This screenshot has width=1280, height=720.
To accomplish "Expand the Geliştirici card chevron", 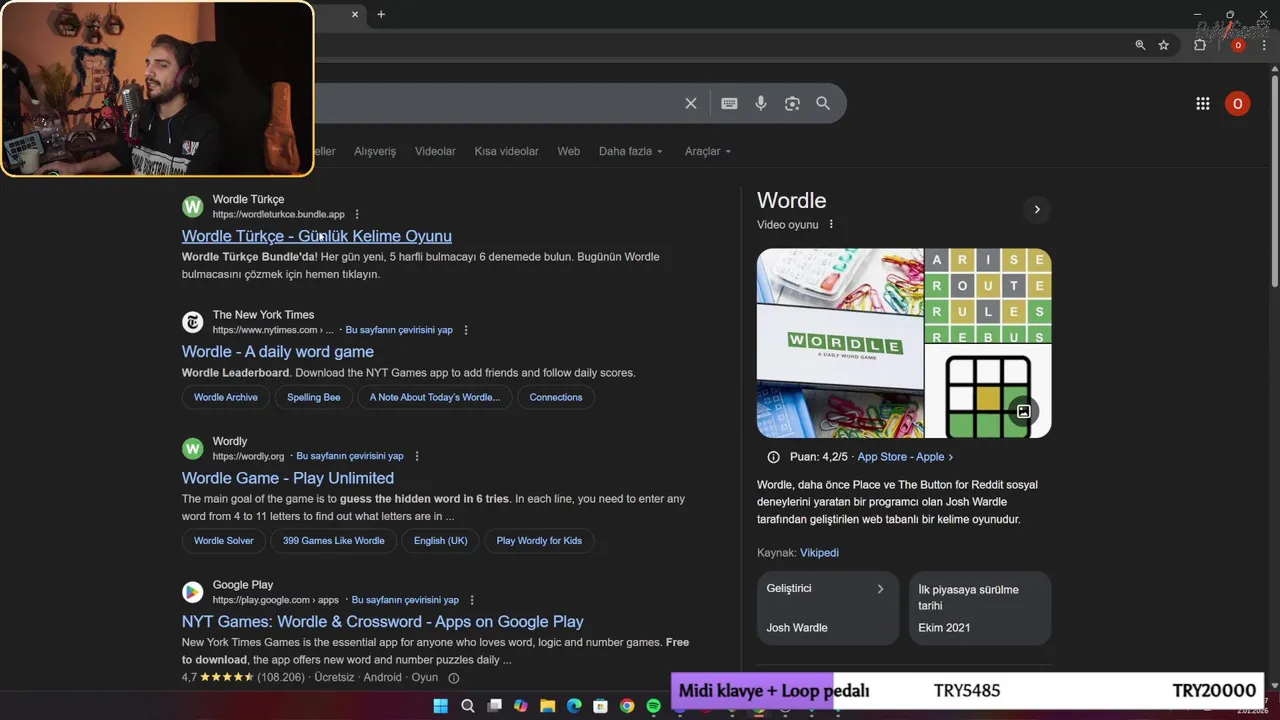I will point(880,589).
